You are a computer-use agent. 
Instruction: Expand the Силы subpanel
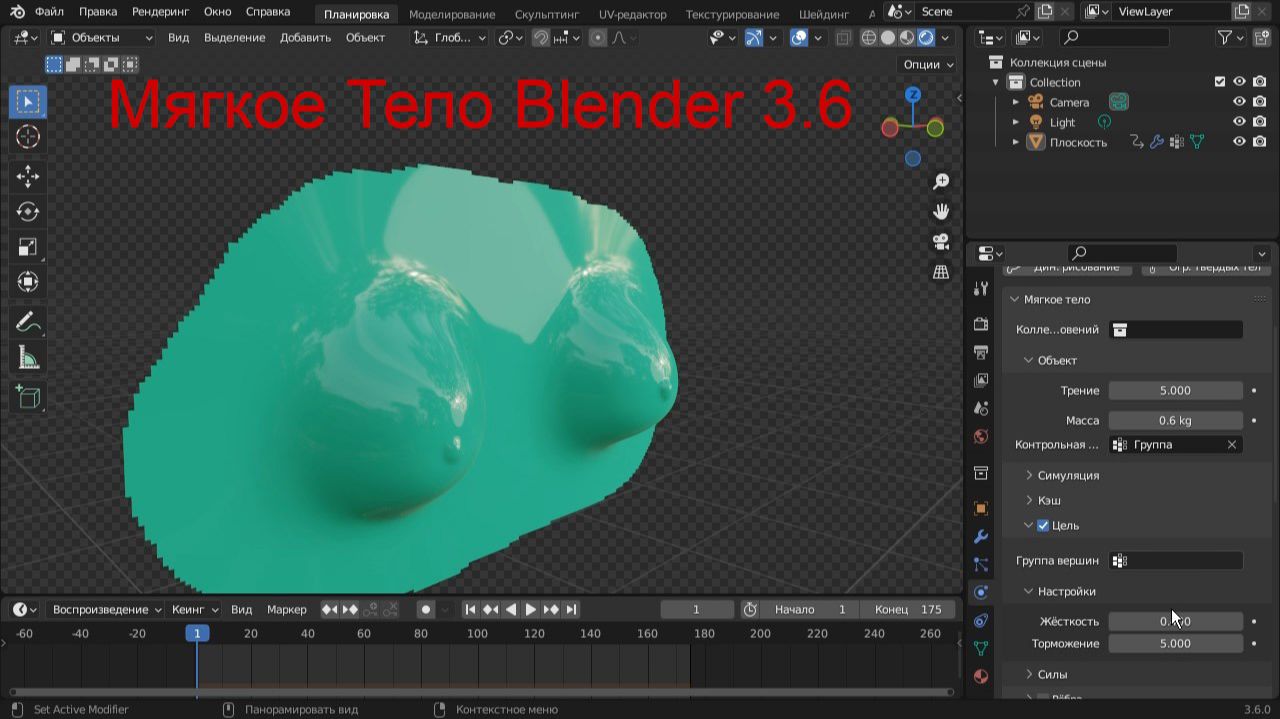(x=1029, y=674)
